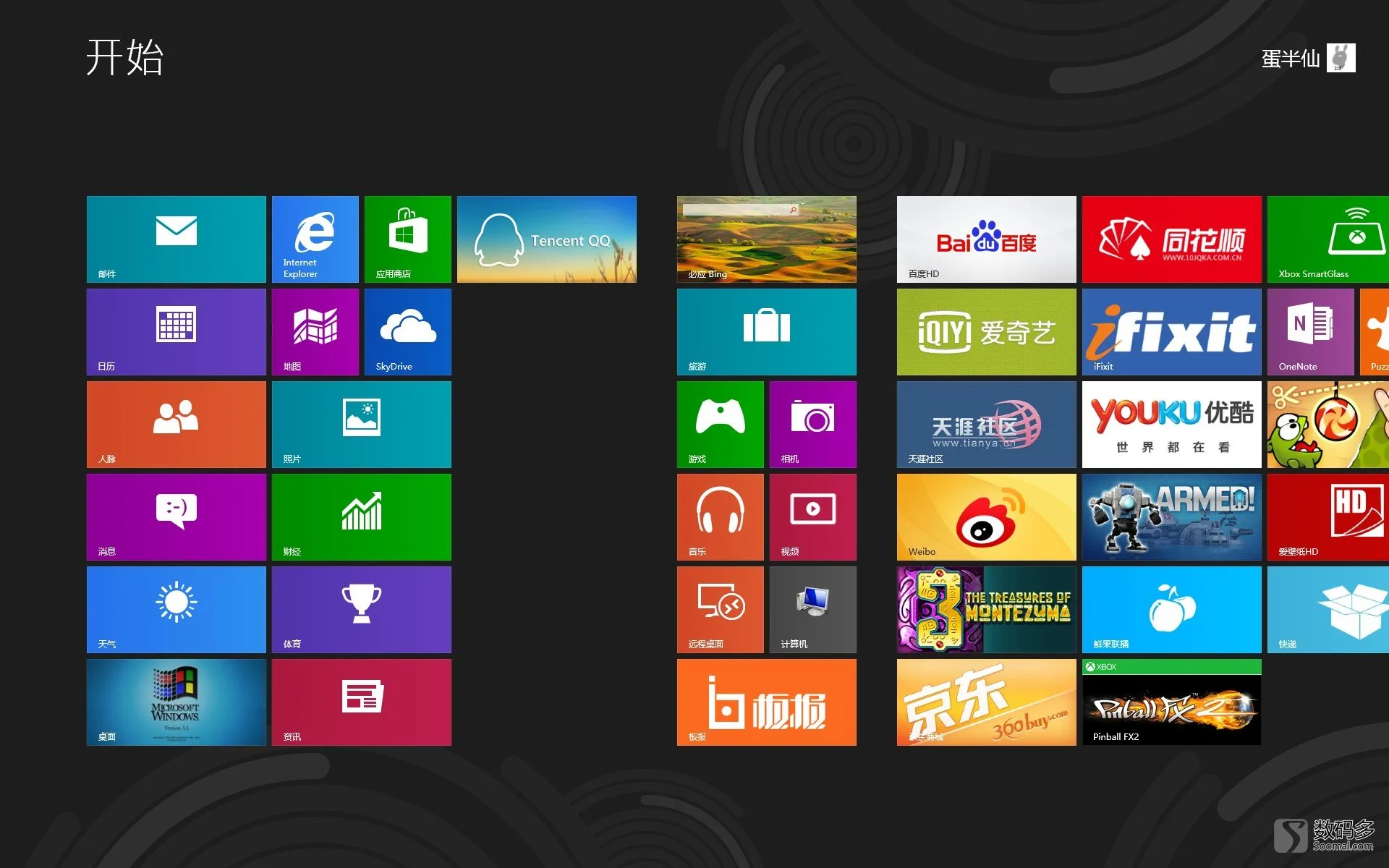Open the 同花顺 red tile

click(x=1172, y=239)
